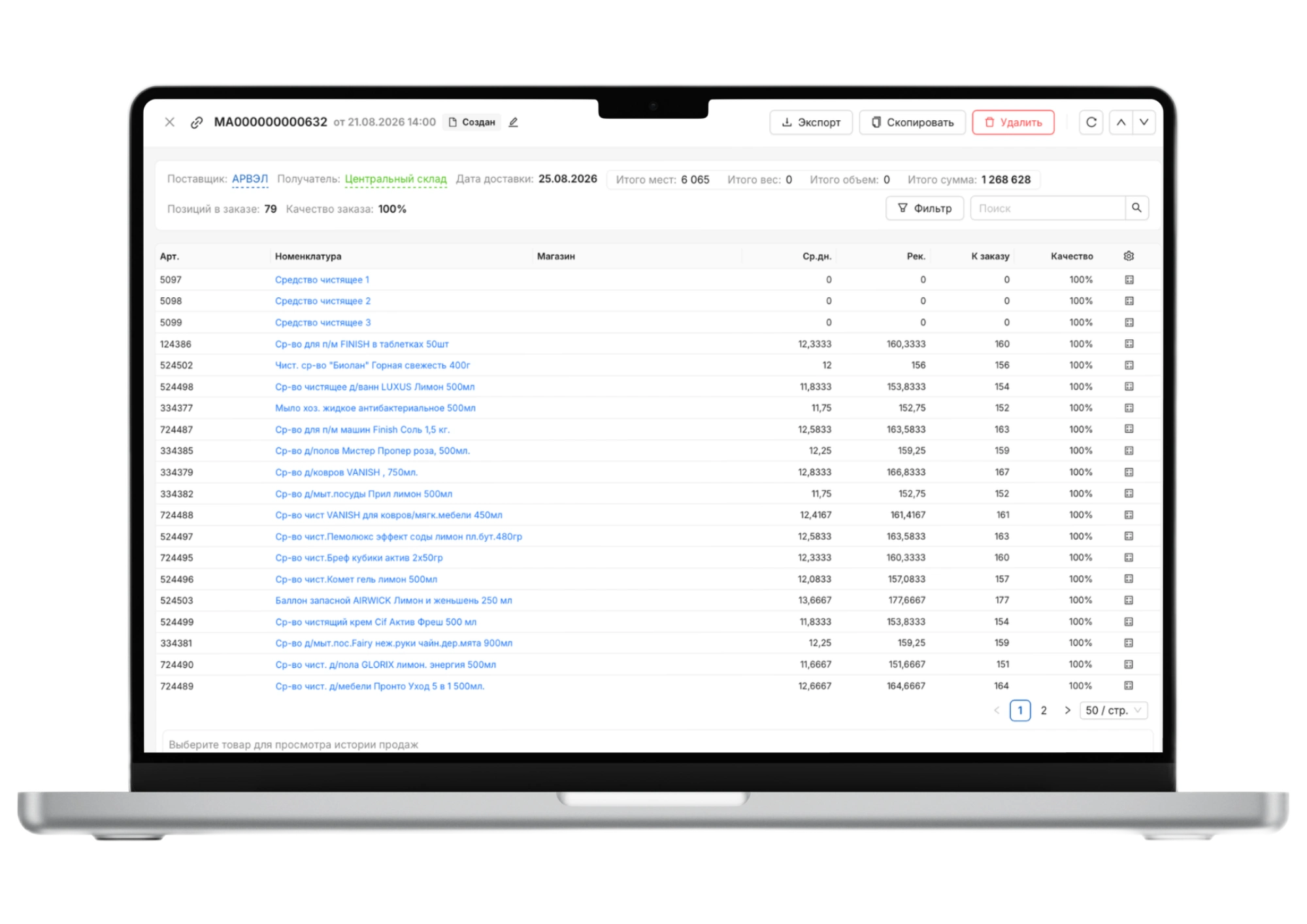Open row details icon for Средство чистящее 1
Viewport: 1307px width, 924px height.
(x=1129, y=280)
